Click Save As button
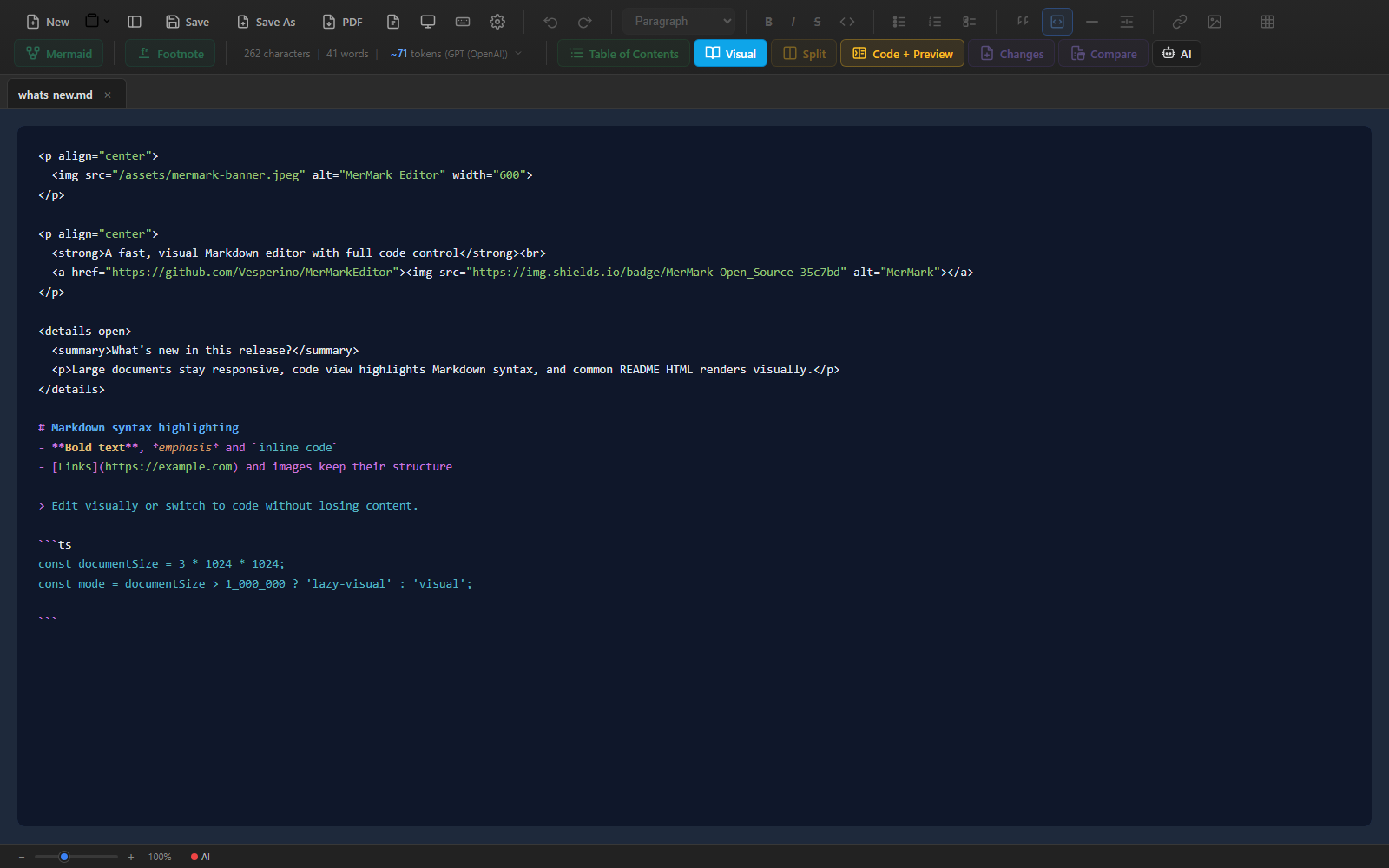1389x868 pixels. pyautogui.click(x=267, y=22)
